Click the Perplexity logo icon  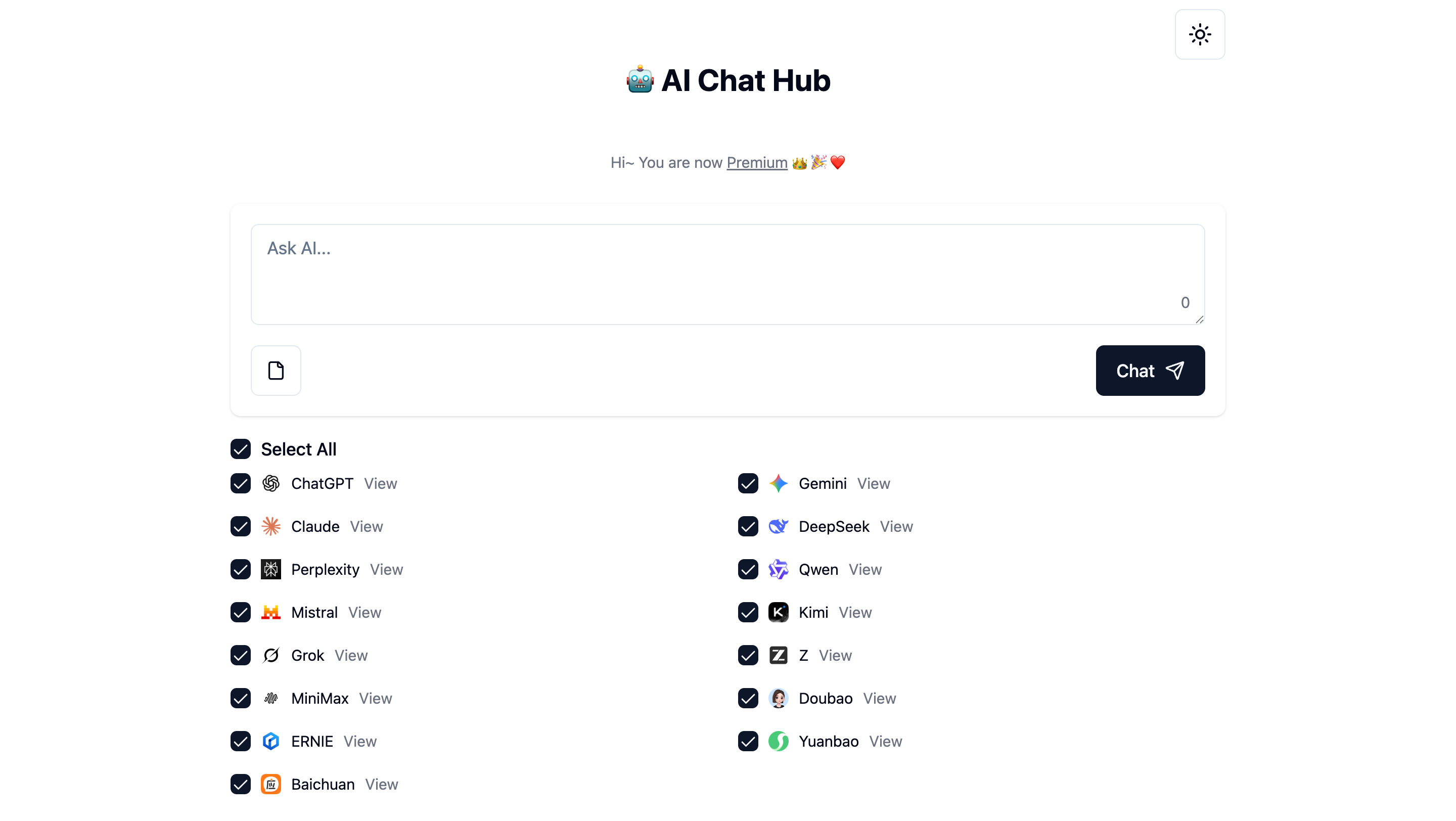click(271, 570)
